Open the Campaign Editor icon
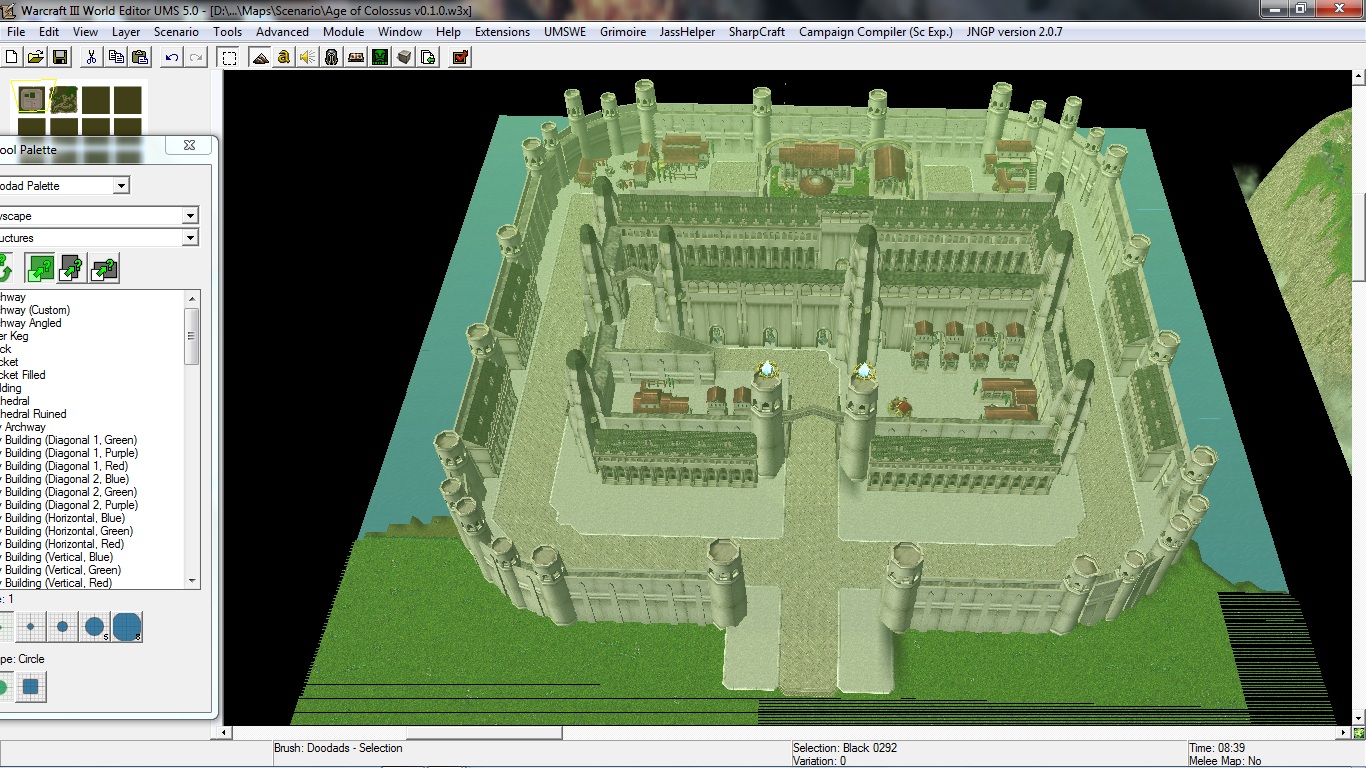The image size is (1366, 768). 356,57
